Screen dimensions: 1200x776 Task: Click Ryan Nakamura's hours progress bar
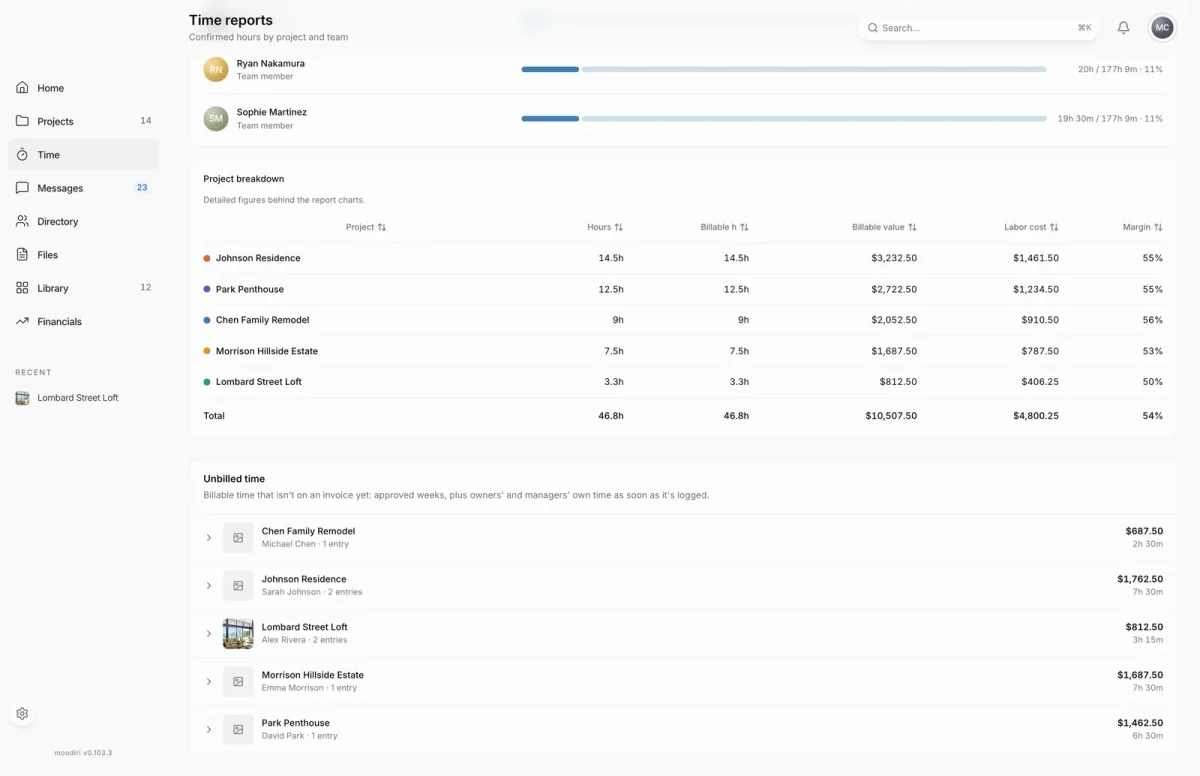pos(783,69)
